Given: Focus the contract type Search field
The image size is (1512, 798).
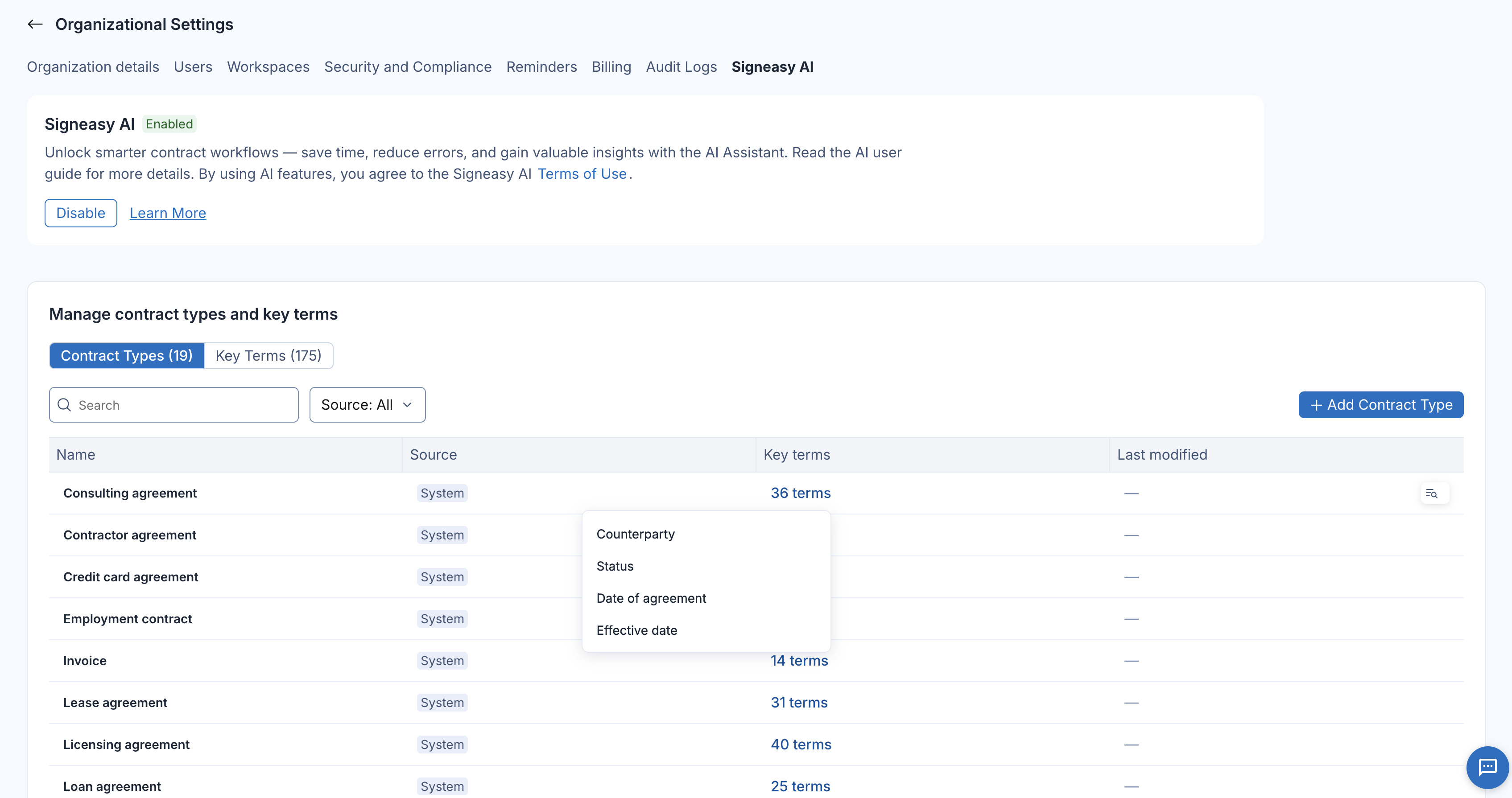Looking at the screenshot, I should pyautogui.click(x=174, y=405).
